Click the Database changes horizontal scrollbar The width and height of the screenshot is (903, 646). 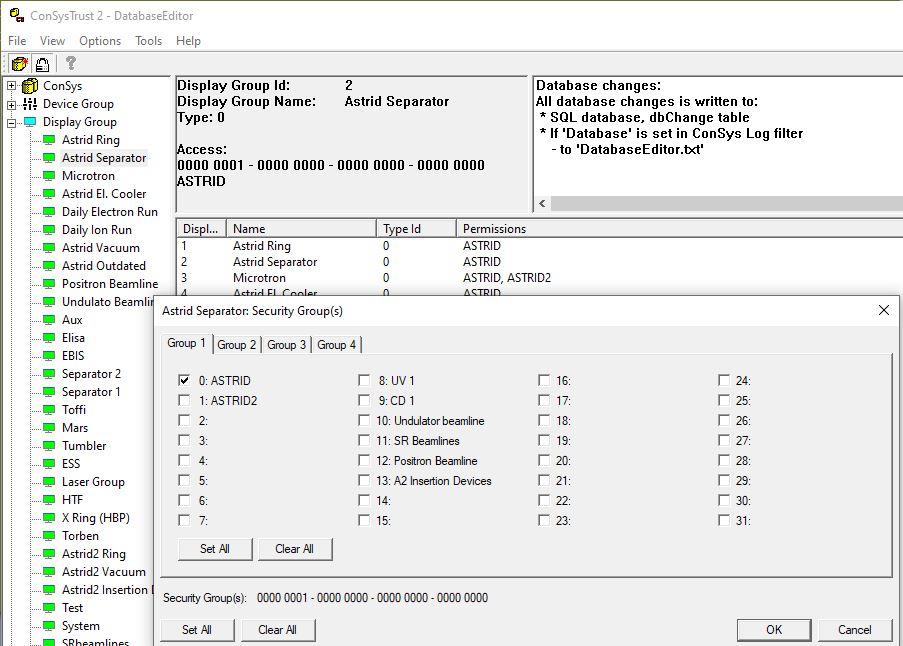(720, 203)
